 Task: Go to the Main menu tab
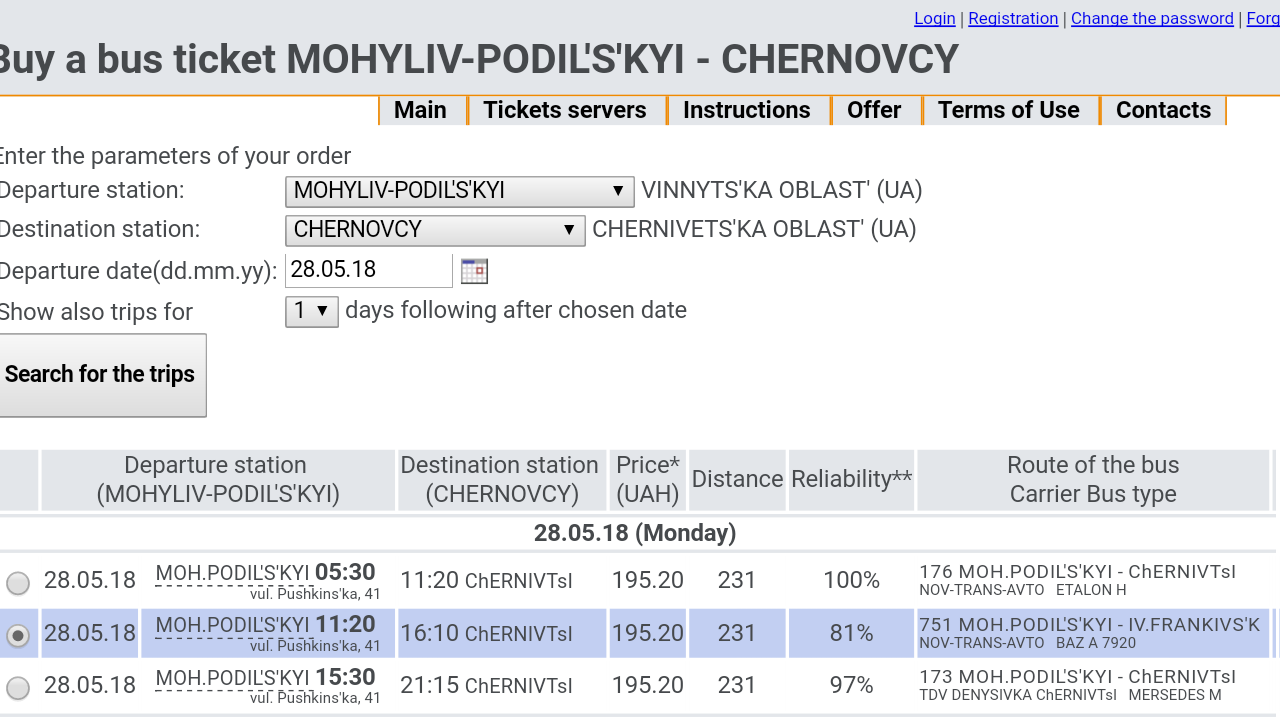coord(420,110)
